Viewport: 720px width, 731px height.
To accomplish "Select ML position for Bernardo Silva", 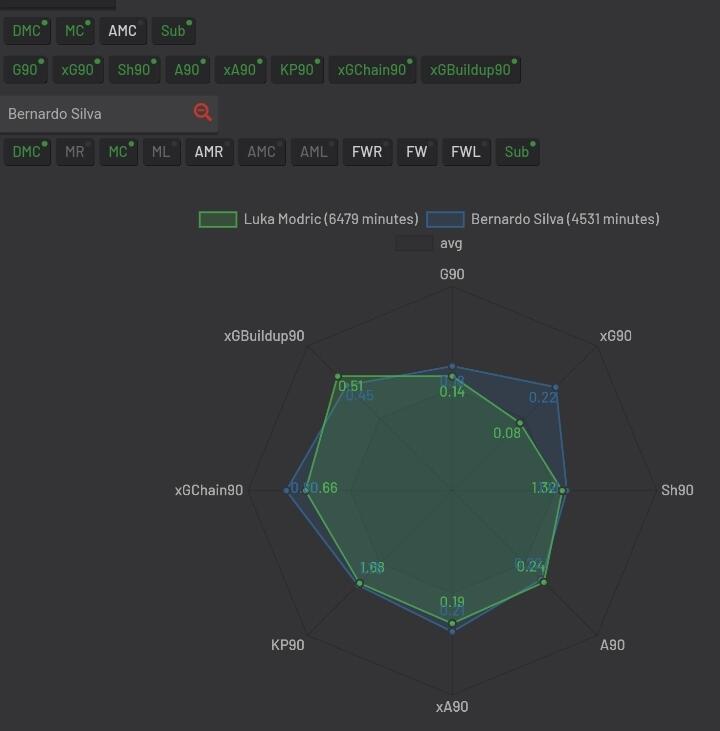I will tap(162, 152).
